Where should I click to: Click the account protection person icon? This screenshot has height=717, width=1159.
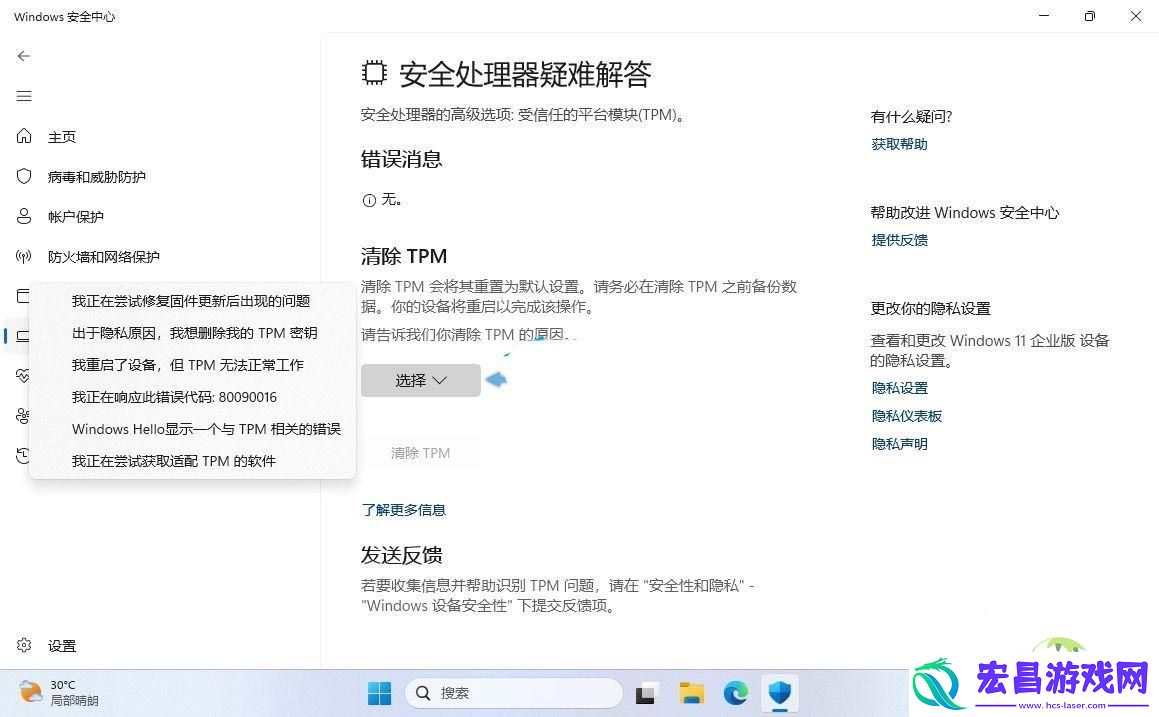[x=24, y=216]
